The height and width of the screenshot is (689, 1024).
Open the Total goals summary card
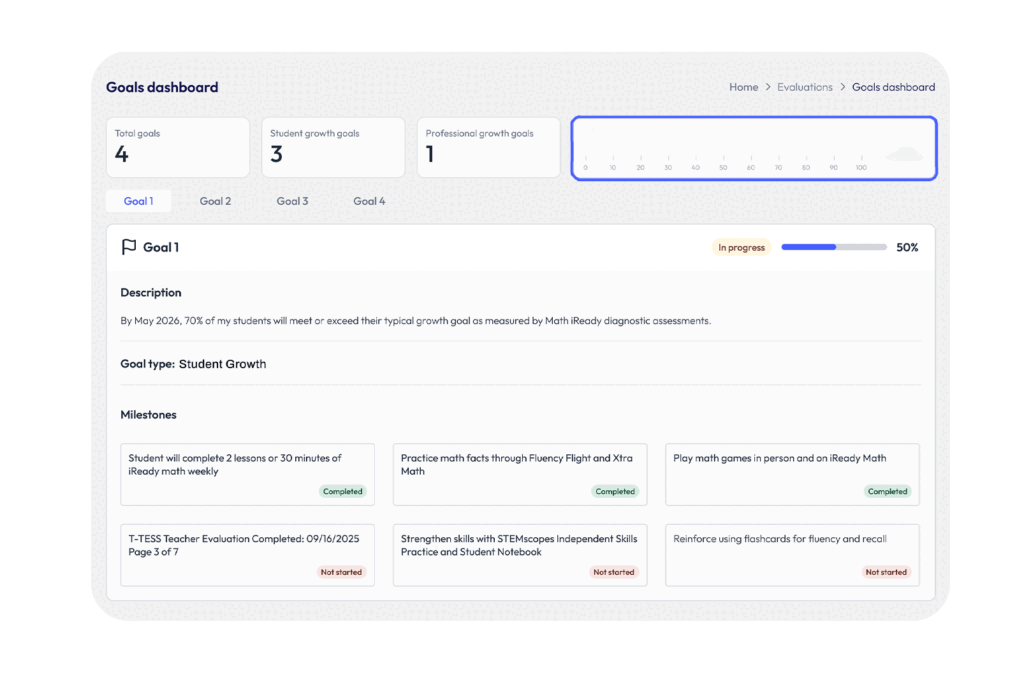(x=178, y=147)
